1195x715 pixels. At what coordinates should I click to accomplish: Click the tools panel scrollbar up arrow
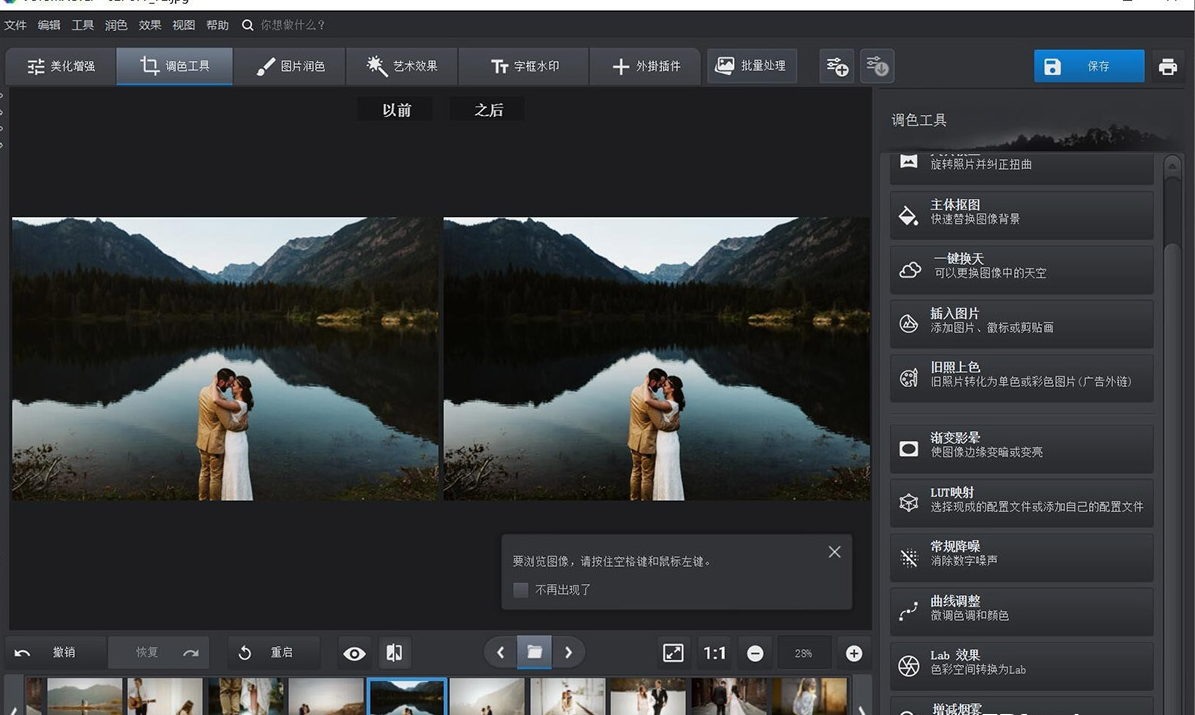(x=1172, y=165)
